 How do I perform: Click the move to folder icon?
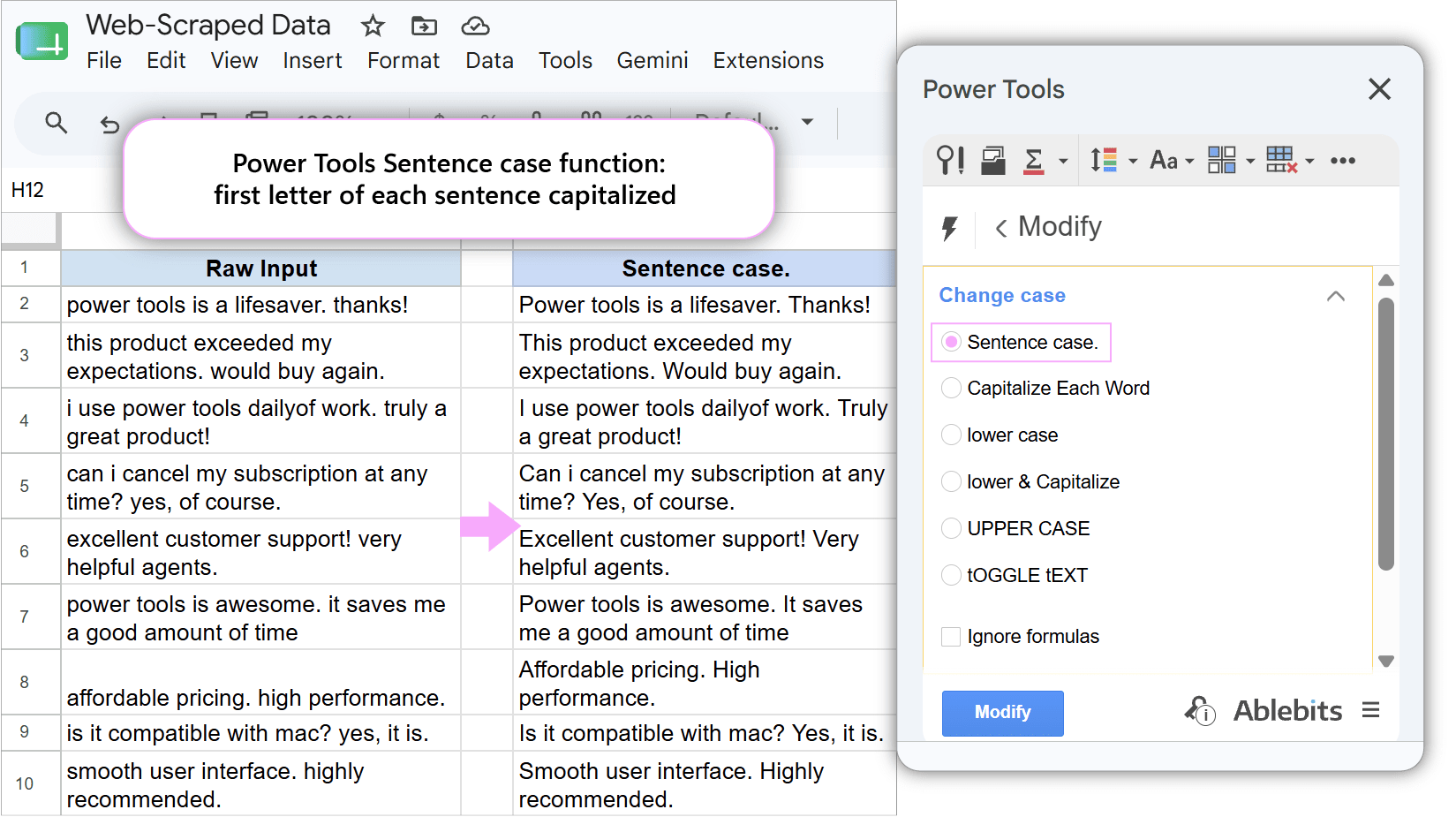[x=424, y=26]
